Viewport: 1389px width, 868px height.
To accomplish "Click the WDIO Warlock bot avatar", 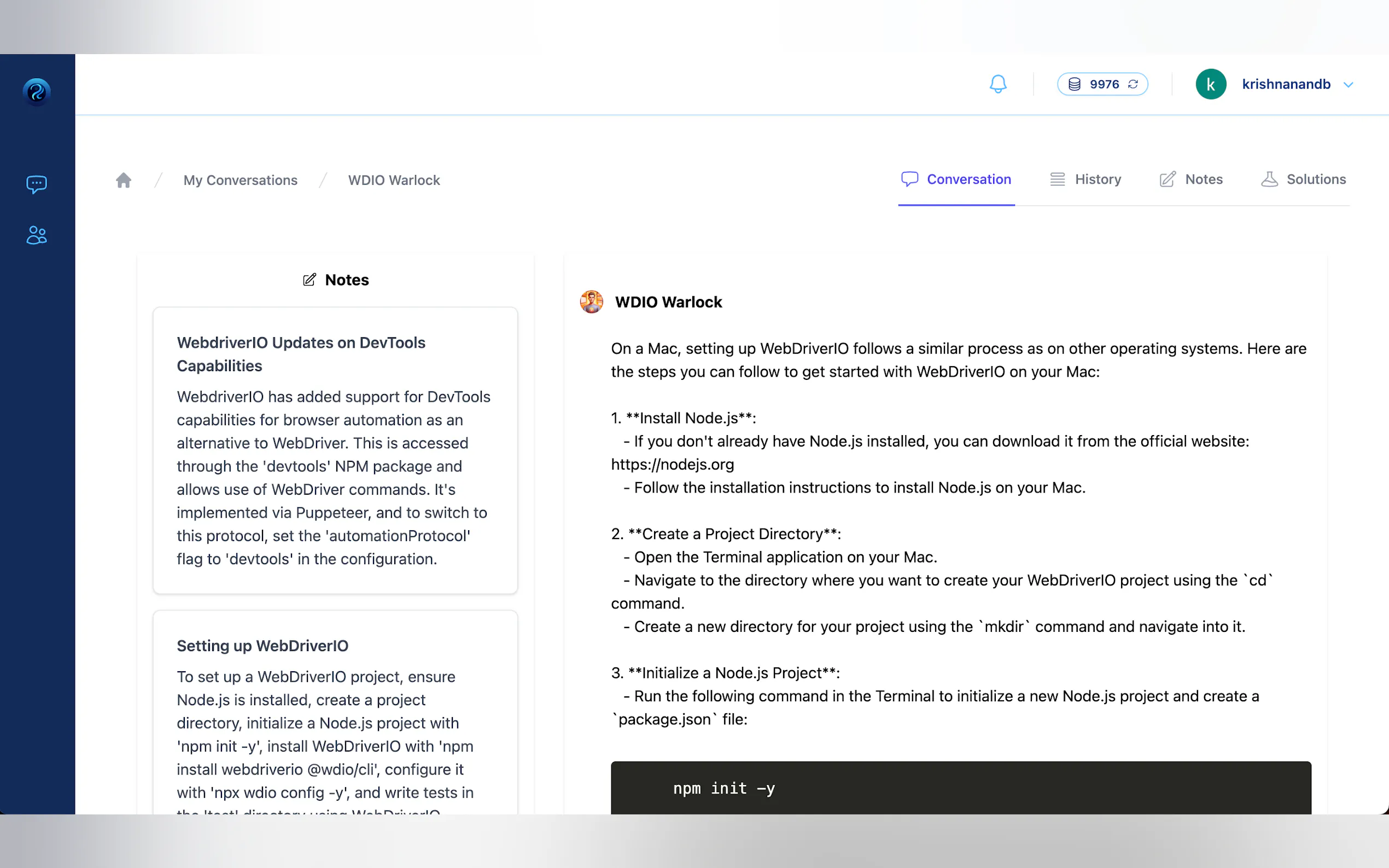I will [x=592, y=302].
